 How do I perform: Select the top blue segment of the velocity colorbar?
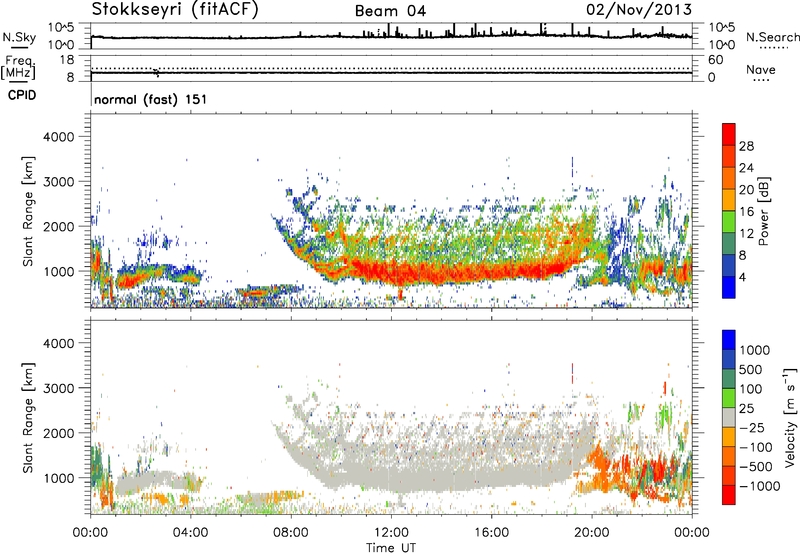click(x=729, y=340)
